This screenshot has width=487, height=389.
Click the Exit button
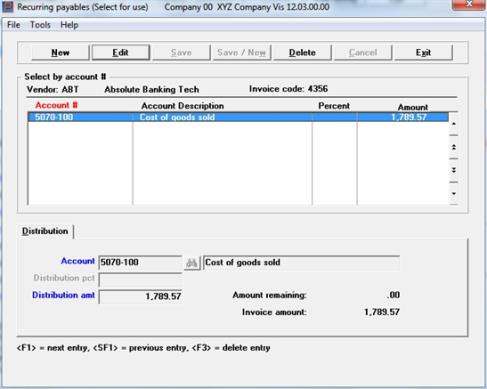click(x=423, y=53)
